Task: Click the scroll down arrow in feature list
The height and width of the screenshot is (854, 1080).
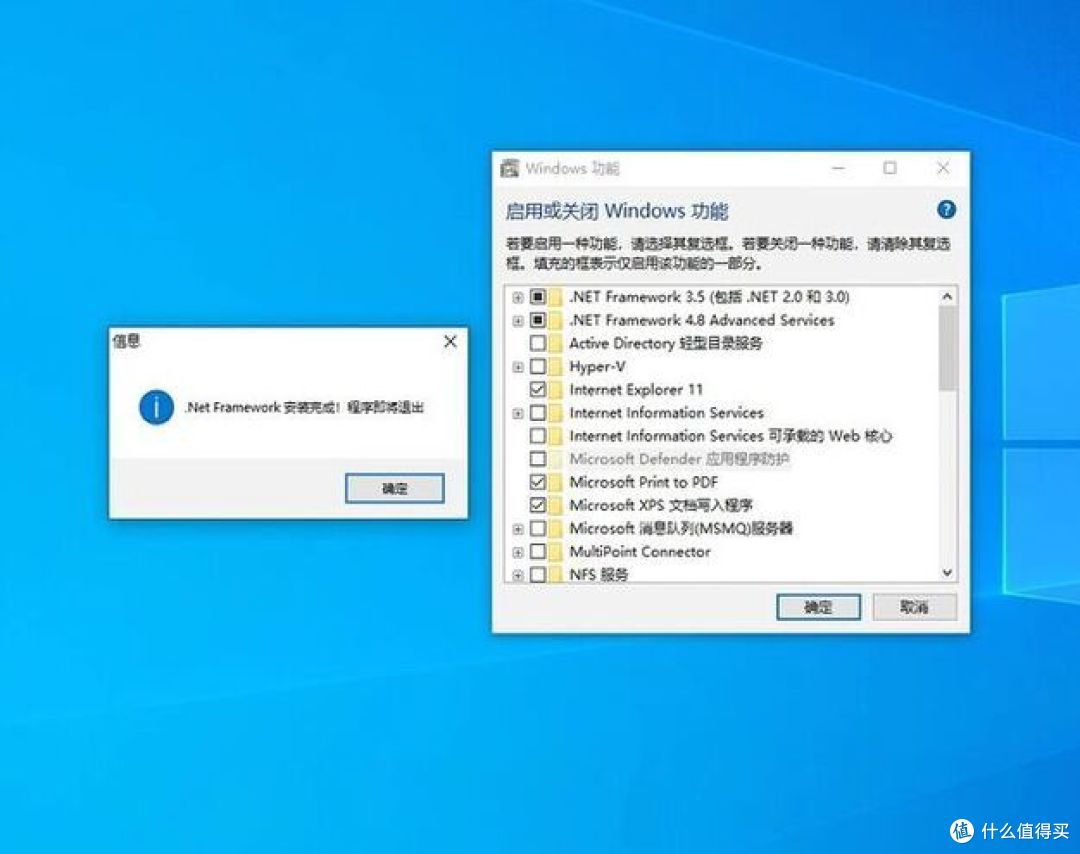Action: click(947, 573)
